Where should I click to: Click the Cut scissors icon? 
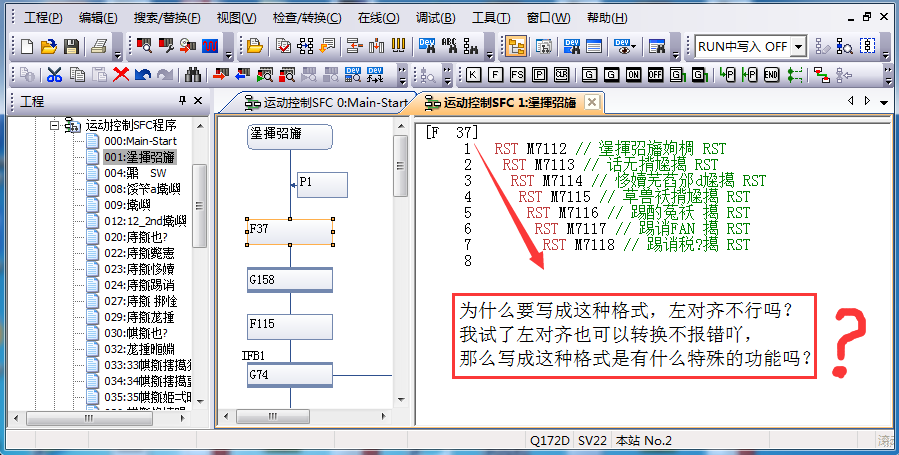(54, 74)
